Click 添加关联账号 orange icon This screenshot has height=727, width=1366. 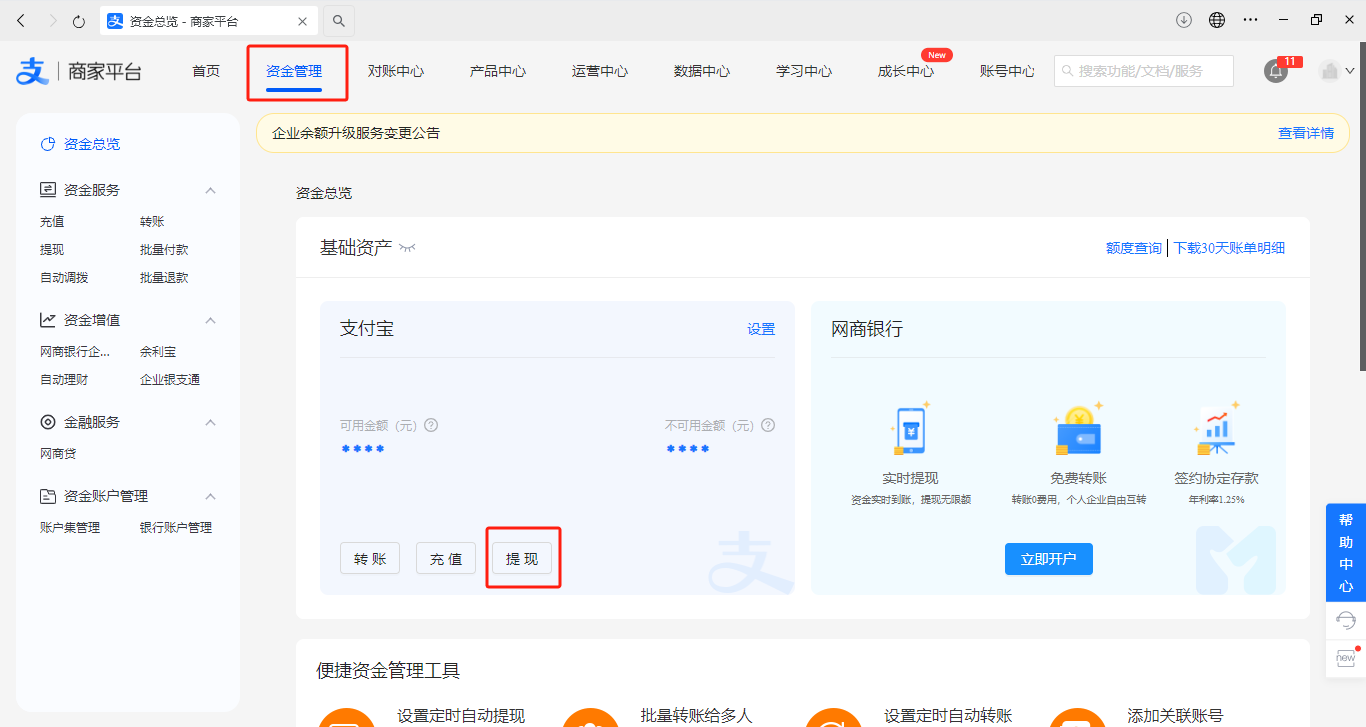coord(1076,716)
